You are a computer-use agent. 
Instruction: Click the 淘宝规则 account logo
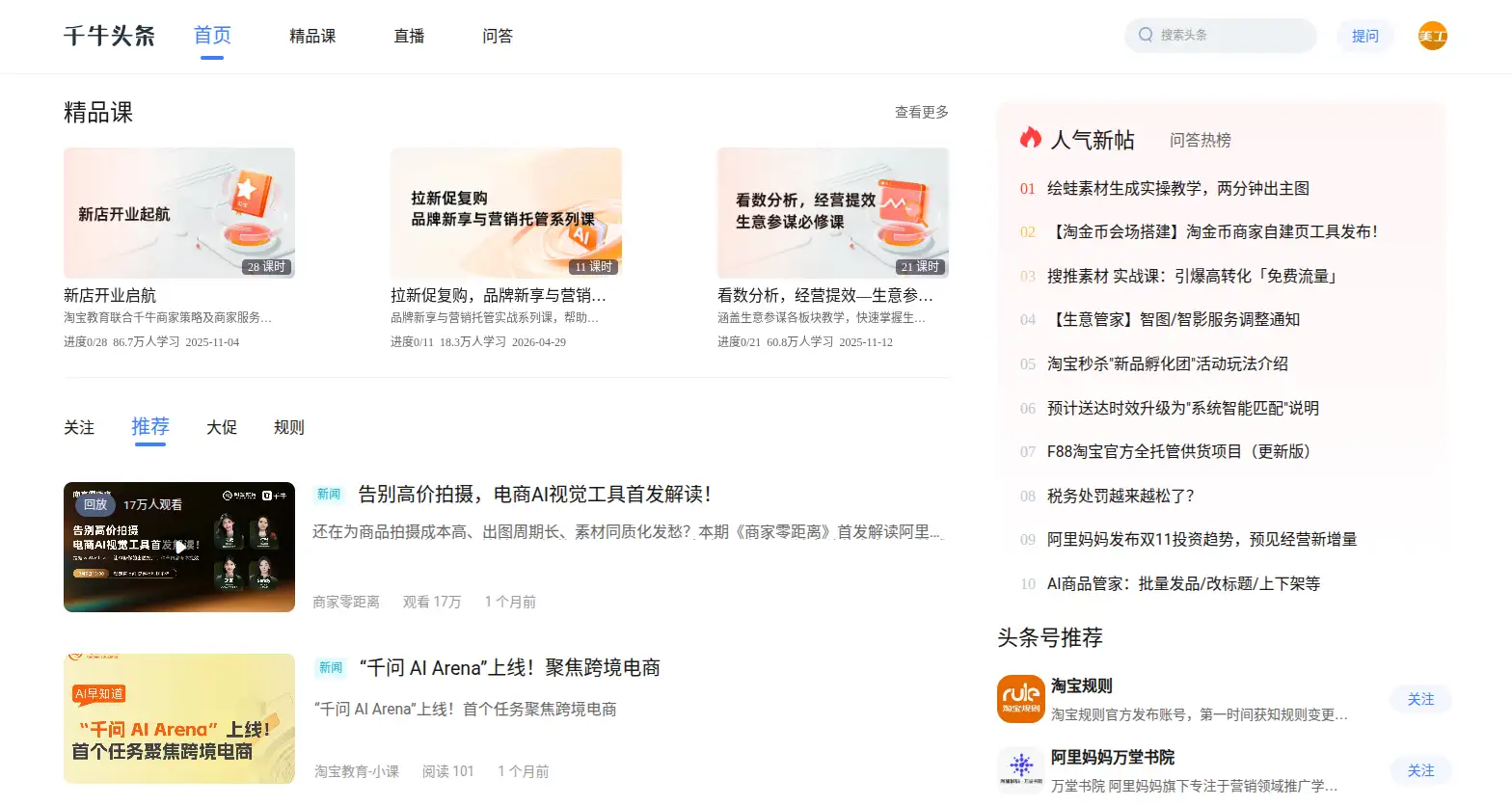point(1021,699)
